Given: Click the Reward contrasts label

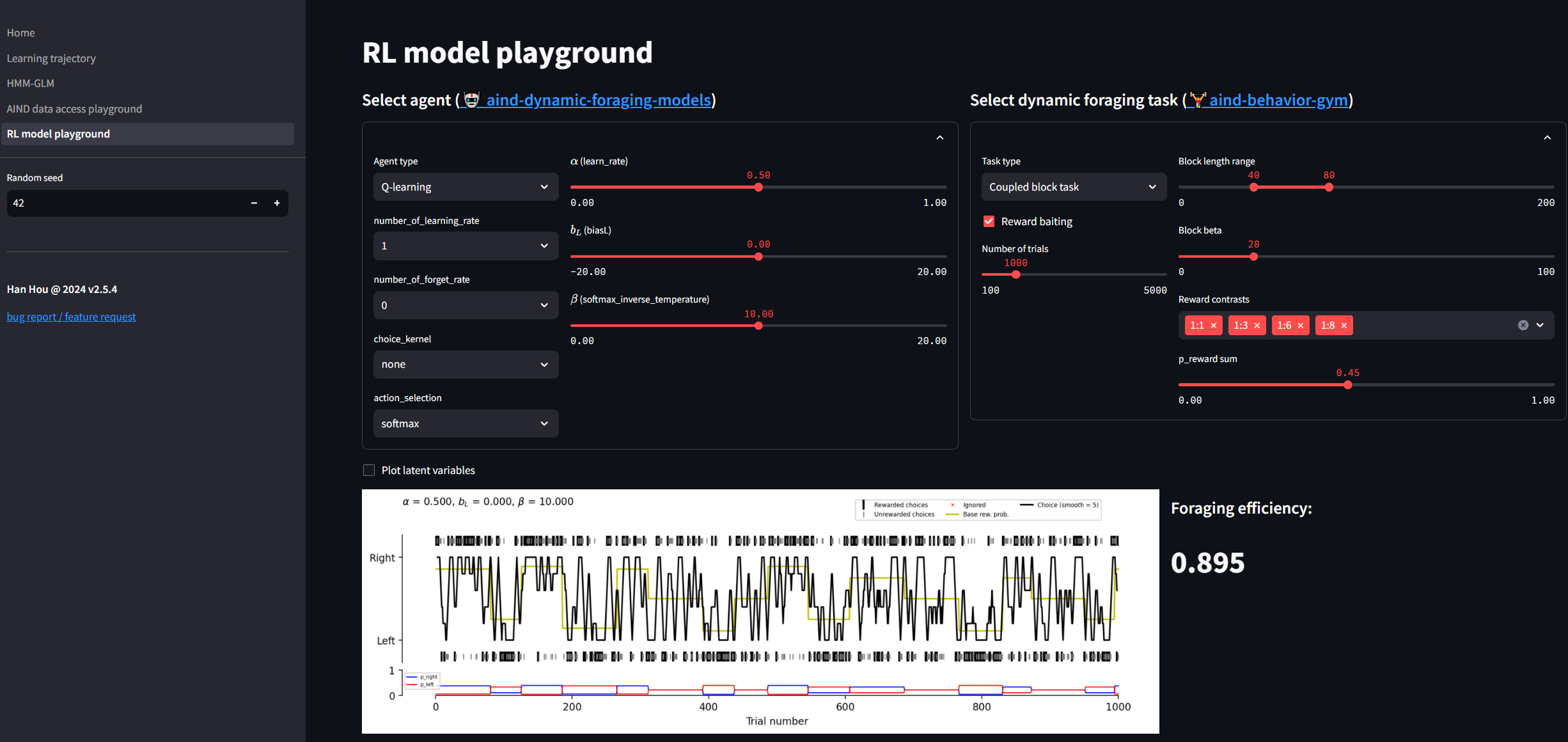Looking at the screenshot, I should point(1213,299).
